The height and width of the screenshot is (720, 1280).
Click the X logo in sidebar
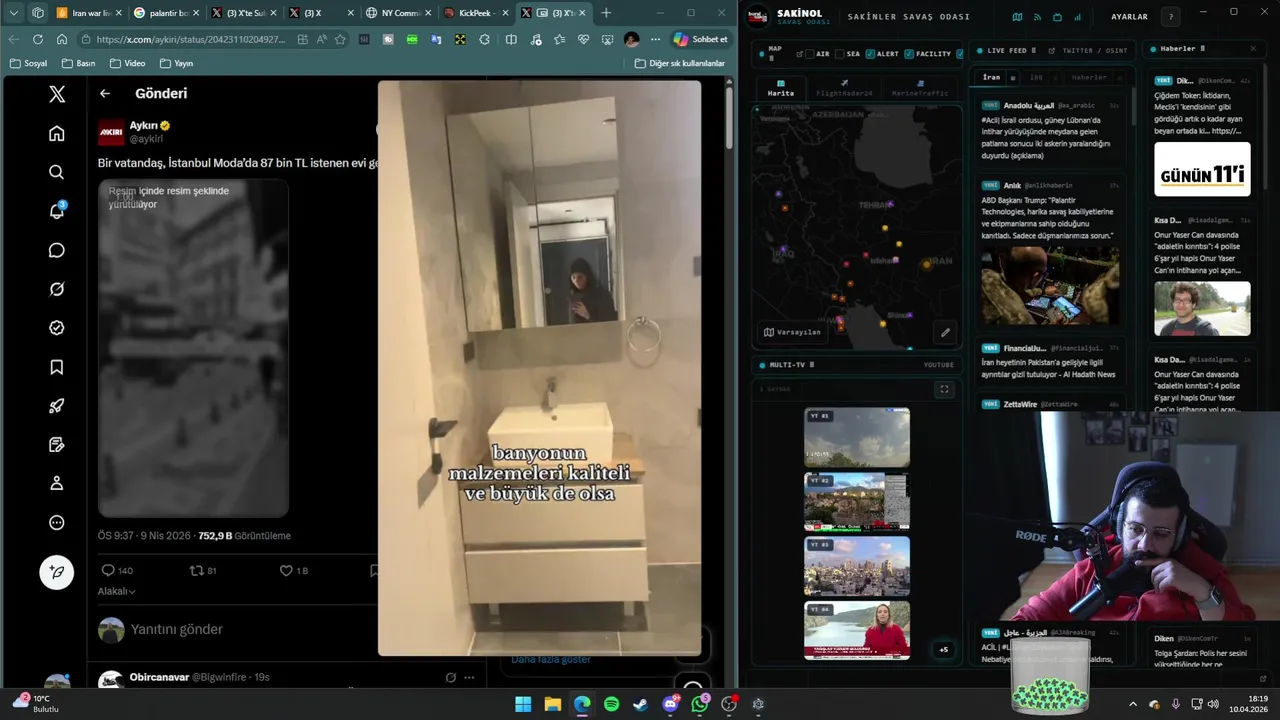(57, 94)
